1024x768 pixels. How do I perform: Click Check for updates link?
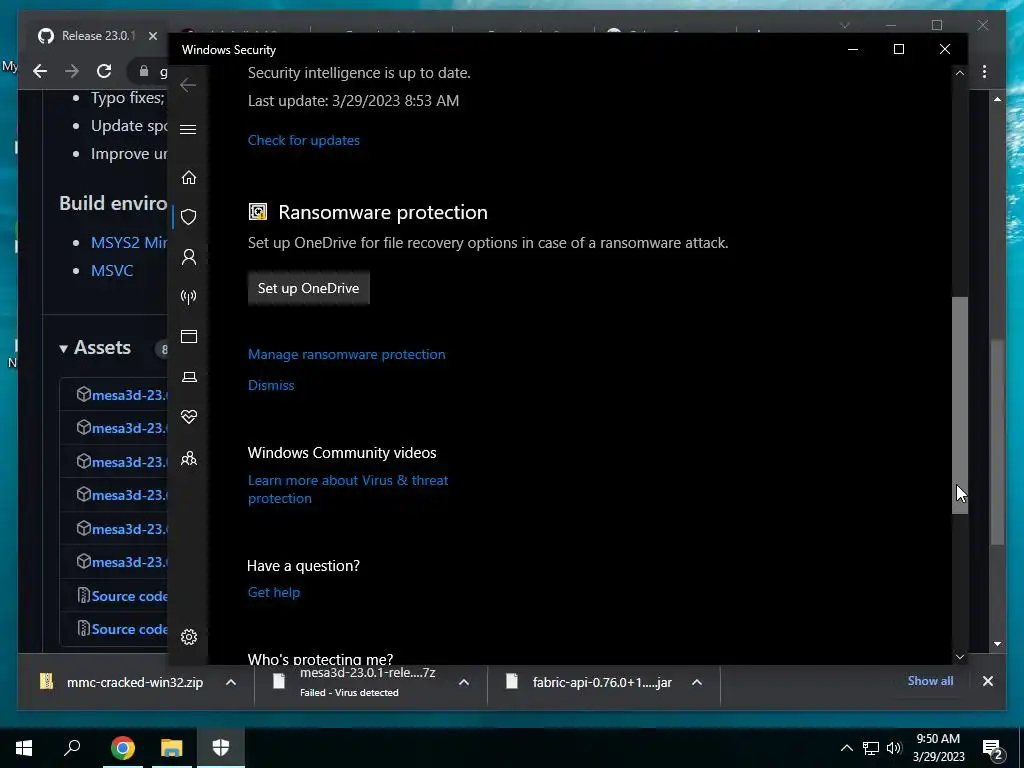(304, 140)
